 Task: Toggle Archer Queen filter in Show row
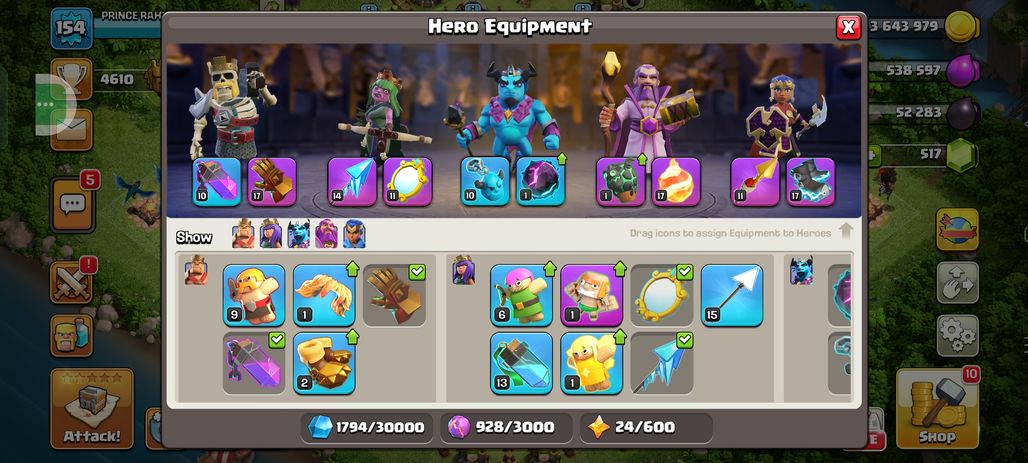271,234
